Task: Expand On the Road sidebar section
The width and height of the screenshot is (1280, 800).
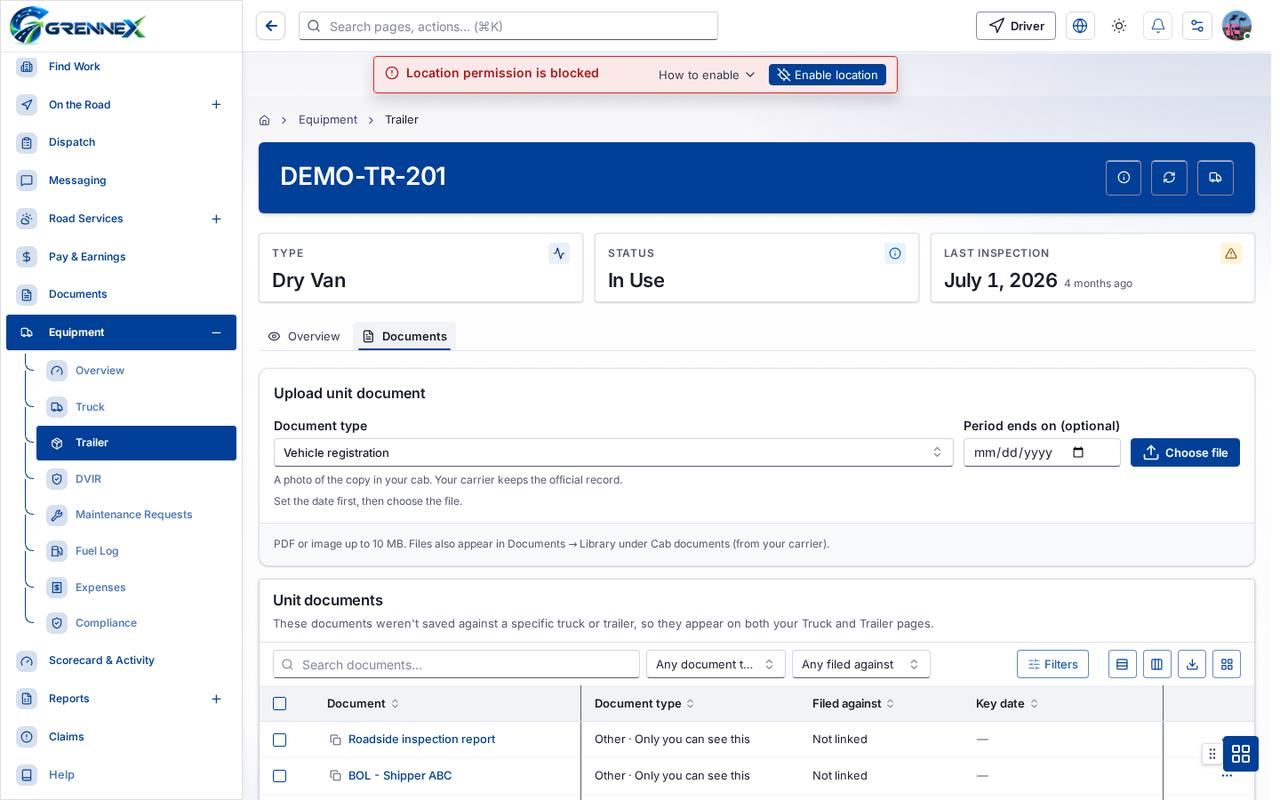Action: [x=216, y=105]
